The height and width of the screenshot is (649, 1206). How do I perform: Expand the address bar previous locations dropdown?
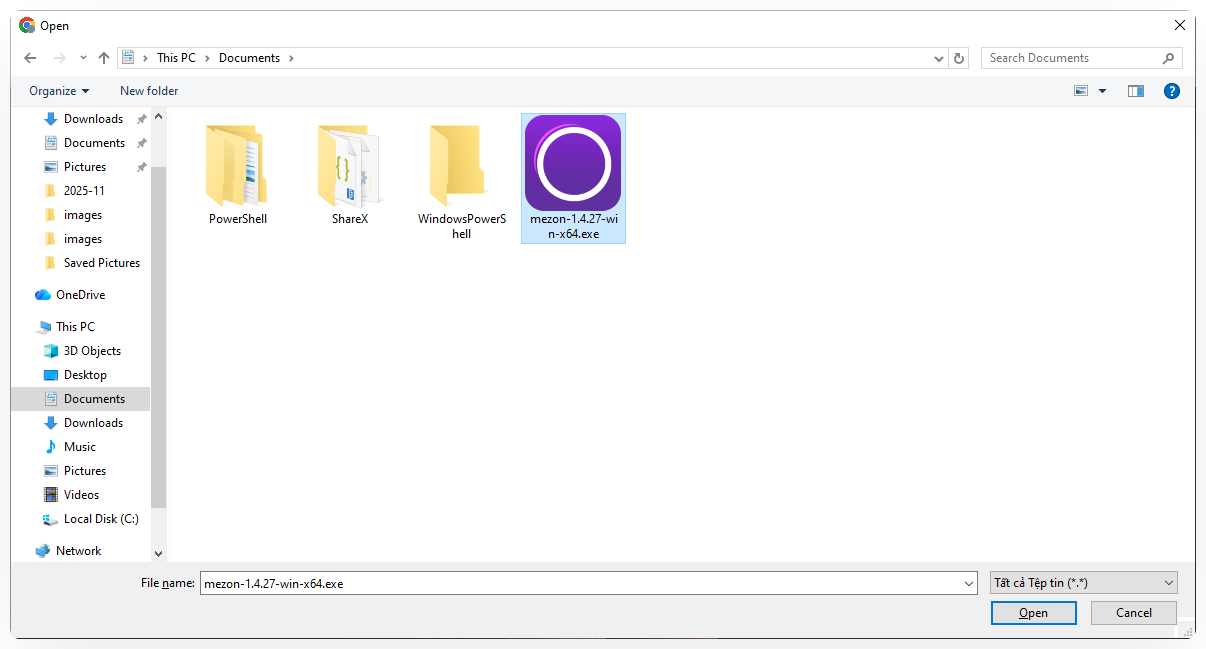[x=939, y=58]
